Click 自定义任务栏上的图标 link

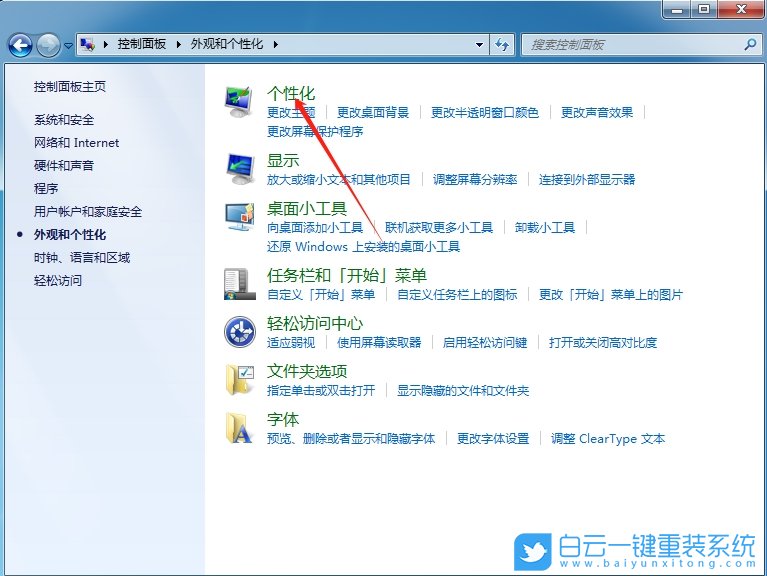457,295
